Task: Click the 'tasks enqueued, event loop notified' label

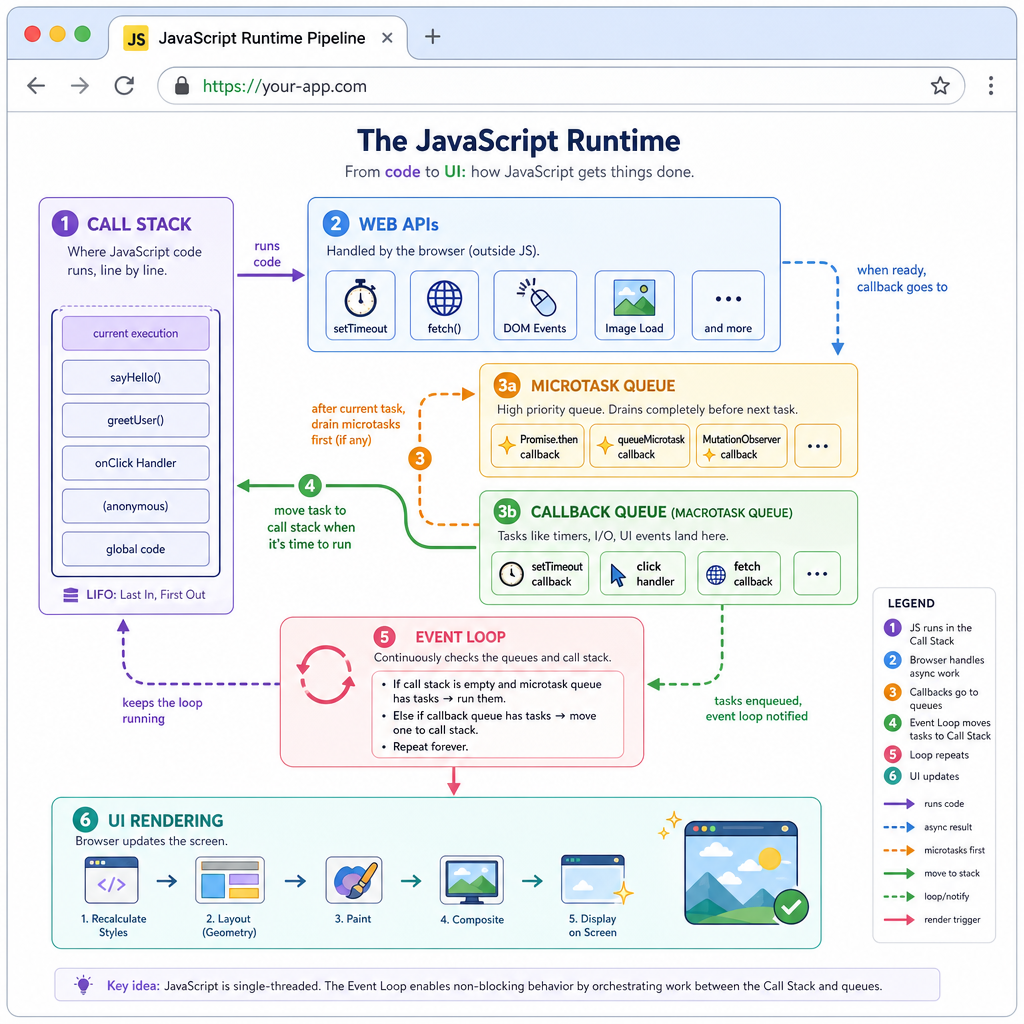Action: tap(756, 709)
